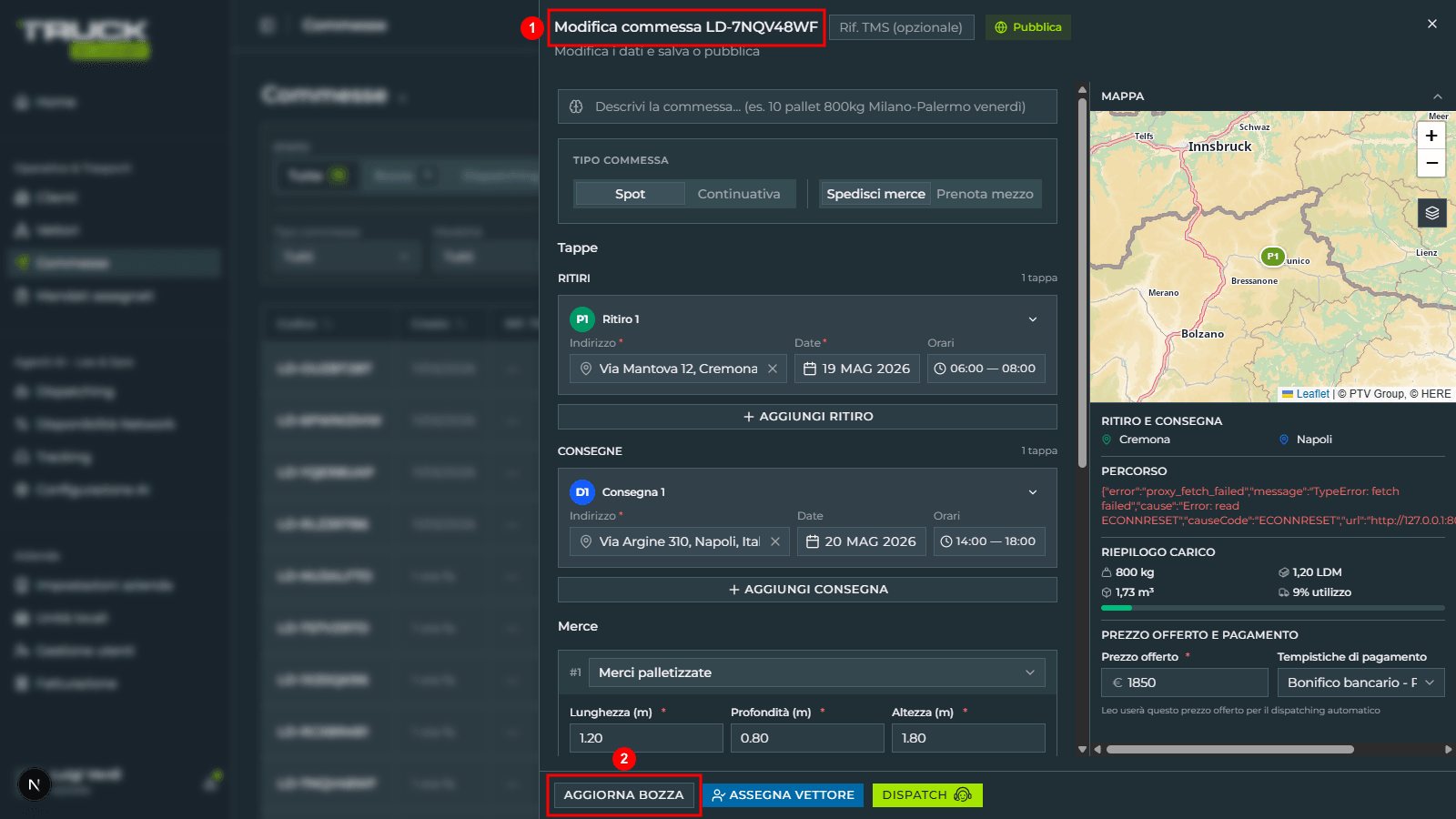The height and width of the screenshot is (819, 1456).
Task: Click the Profondità (m) field
Action: pyautogui.click(x=807, y=738)
